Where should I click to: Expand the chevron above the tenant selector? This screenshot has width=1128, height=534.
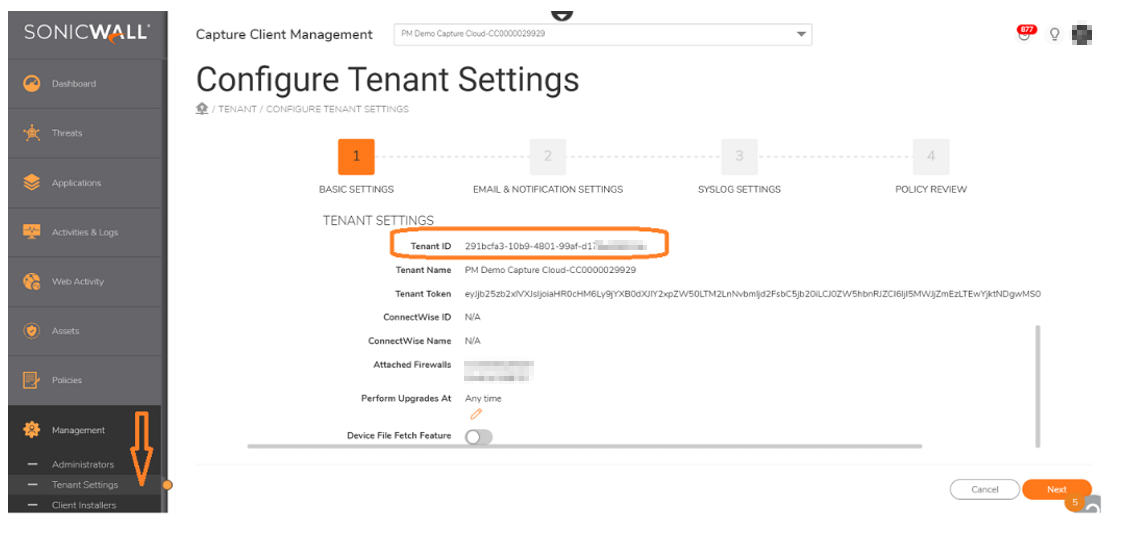tap(563, 15)
